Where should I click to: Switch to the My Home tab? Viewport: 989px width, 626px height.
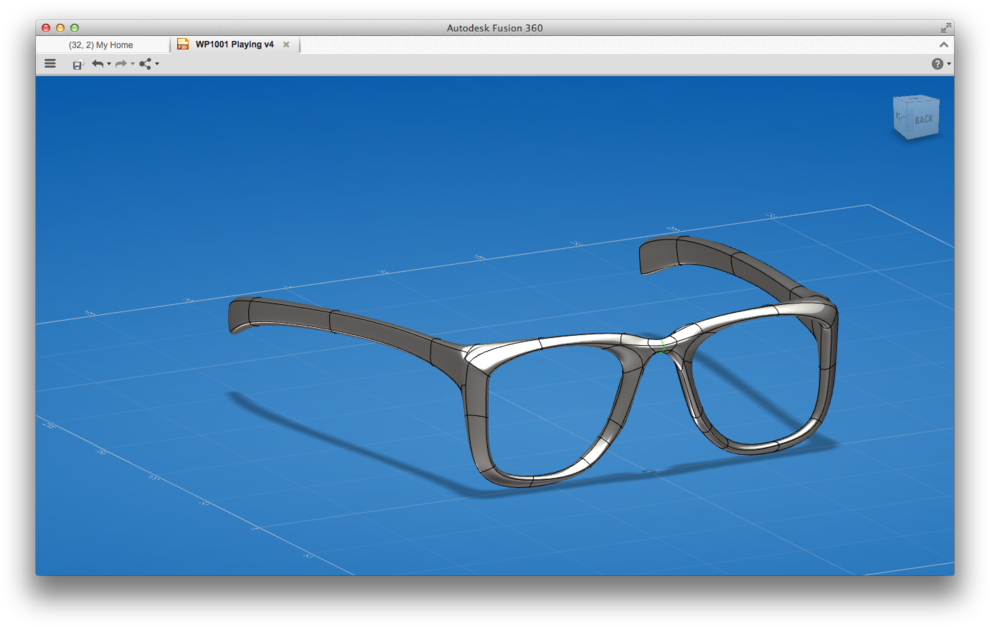[100, 45]
